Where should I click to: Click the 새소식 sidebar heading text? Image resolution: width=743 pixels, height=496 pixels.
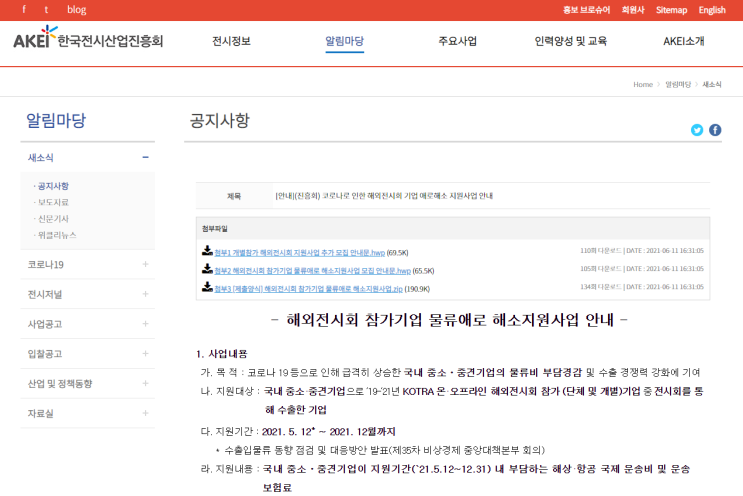[x=41, y=158]
